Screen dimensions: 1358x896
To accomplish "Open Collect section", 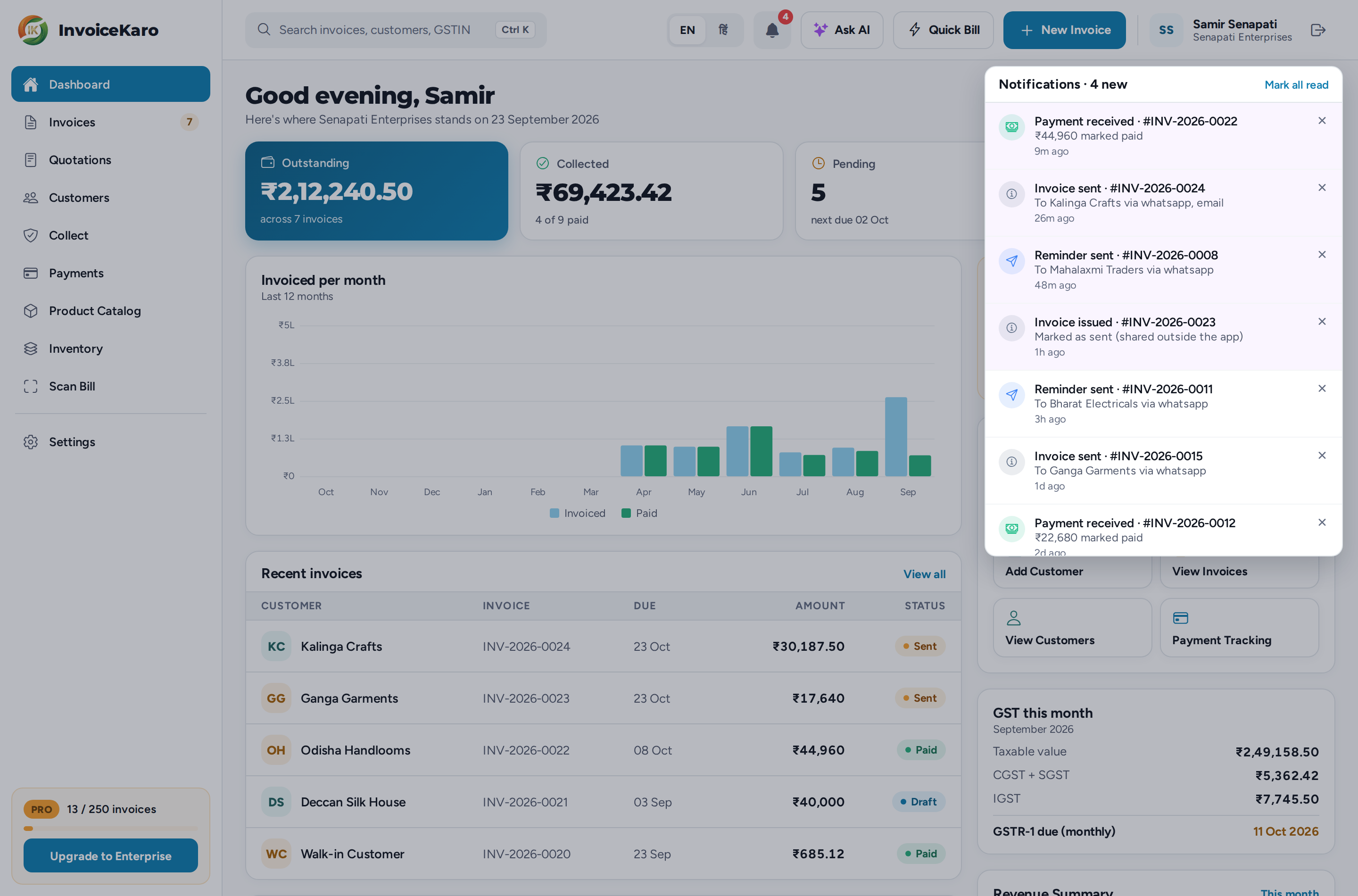I will pos(111,235).
